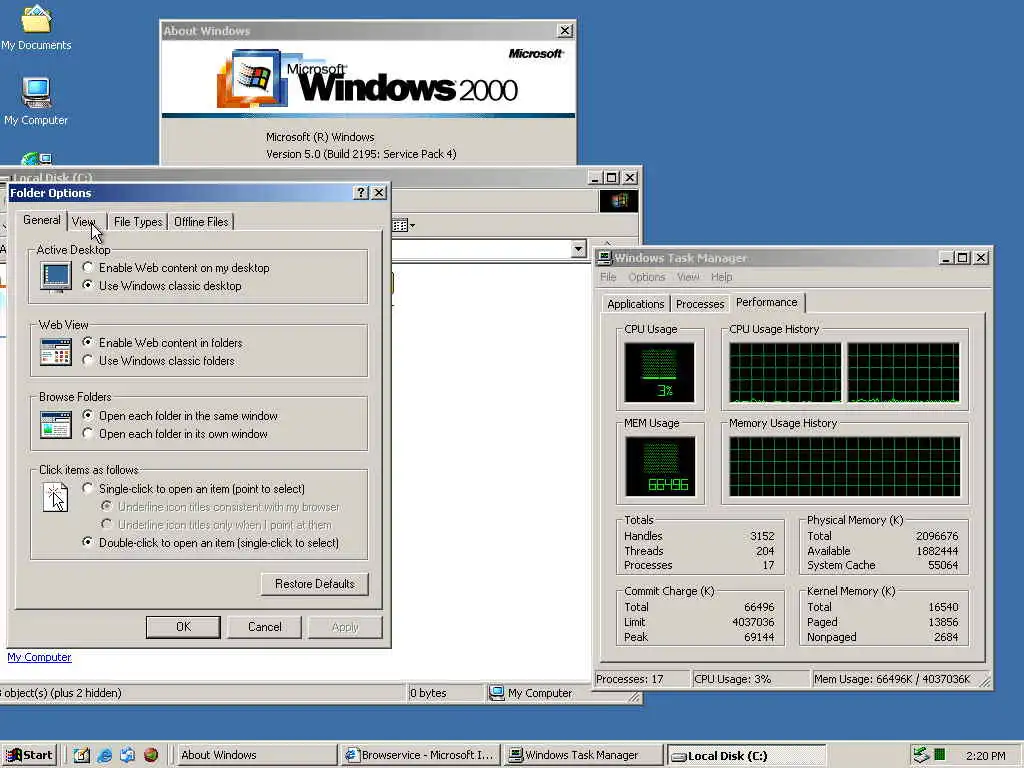Open Task Manager View menu
The height and width of the screenshot is (768, 1024).
688,277
